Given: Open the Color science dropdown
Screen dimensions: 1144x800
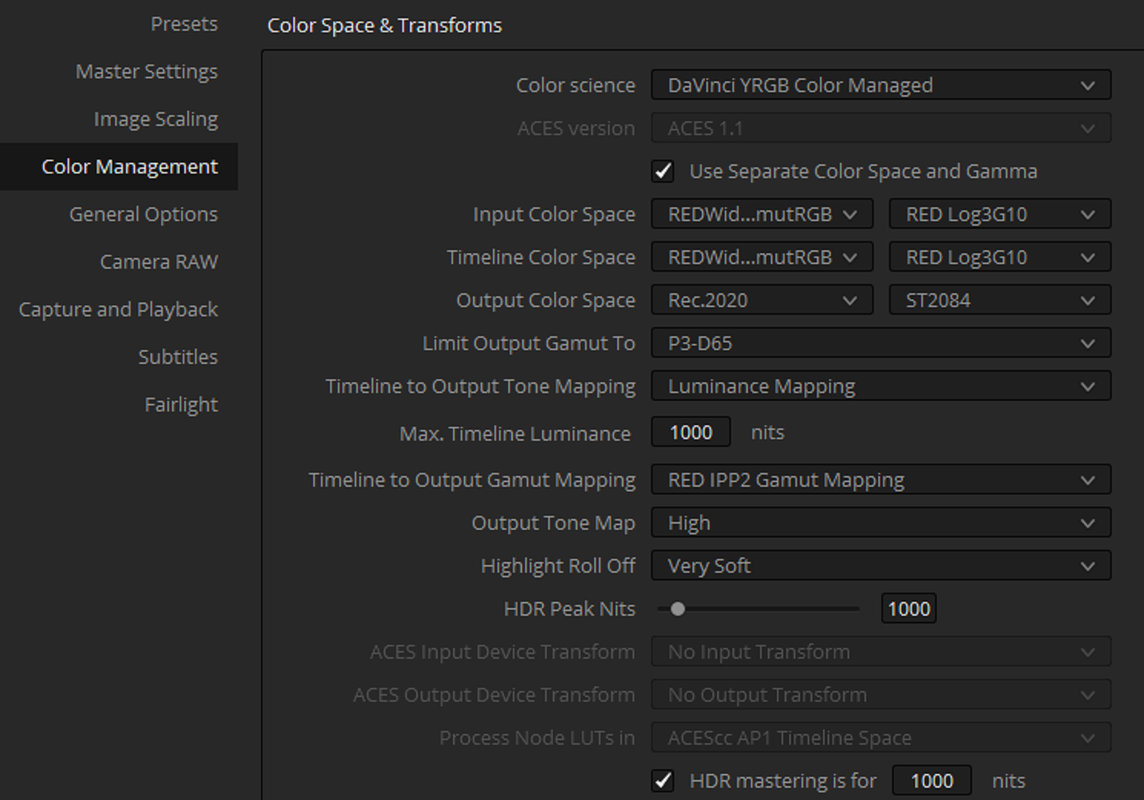Looking at the screenshot, I should point(881,85).
